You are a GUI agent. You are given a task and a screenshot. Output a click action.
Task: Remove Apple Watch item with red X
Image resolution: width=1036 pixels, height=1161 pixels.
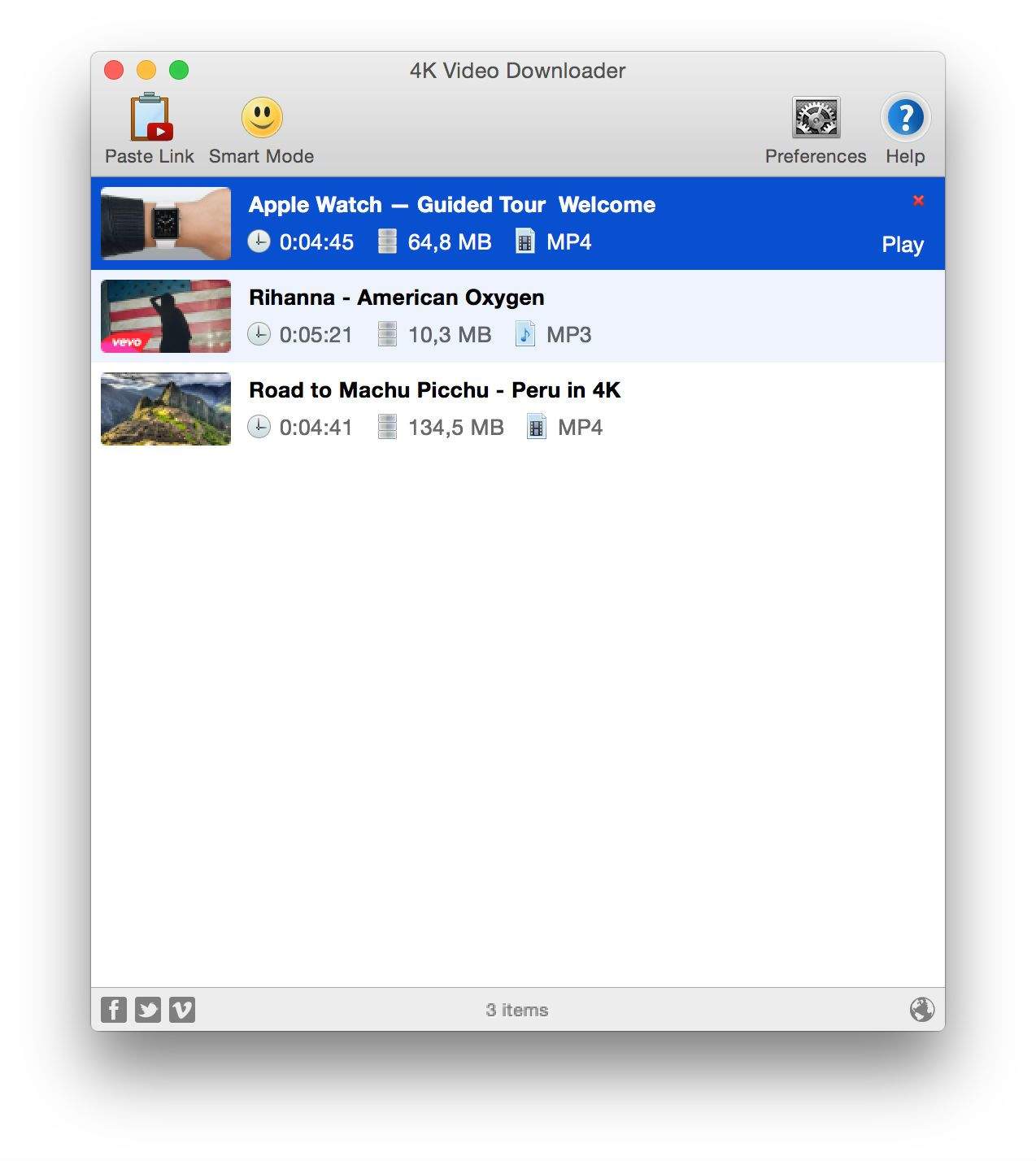point(918,201)
